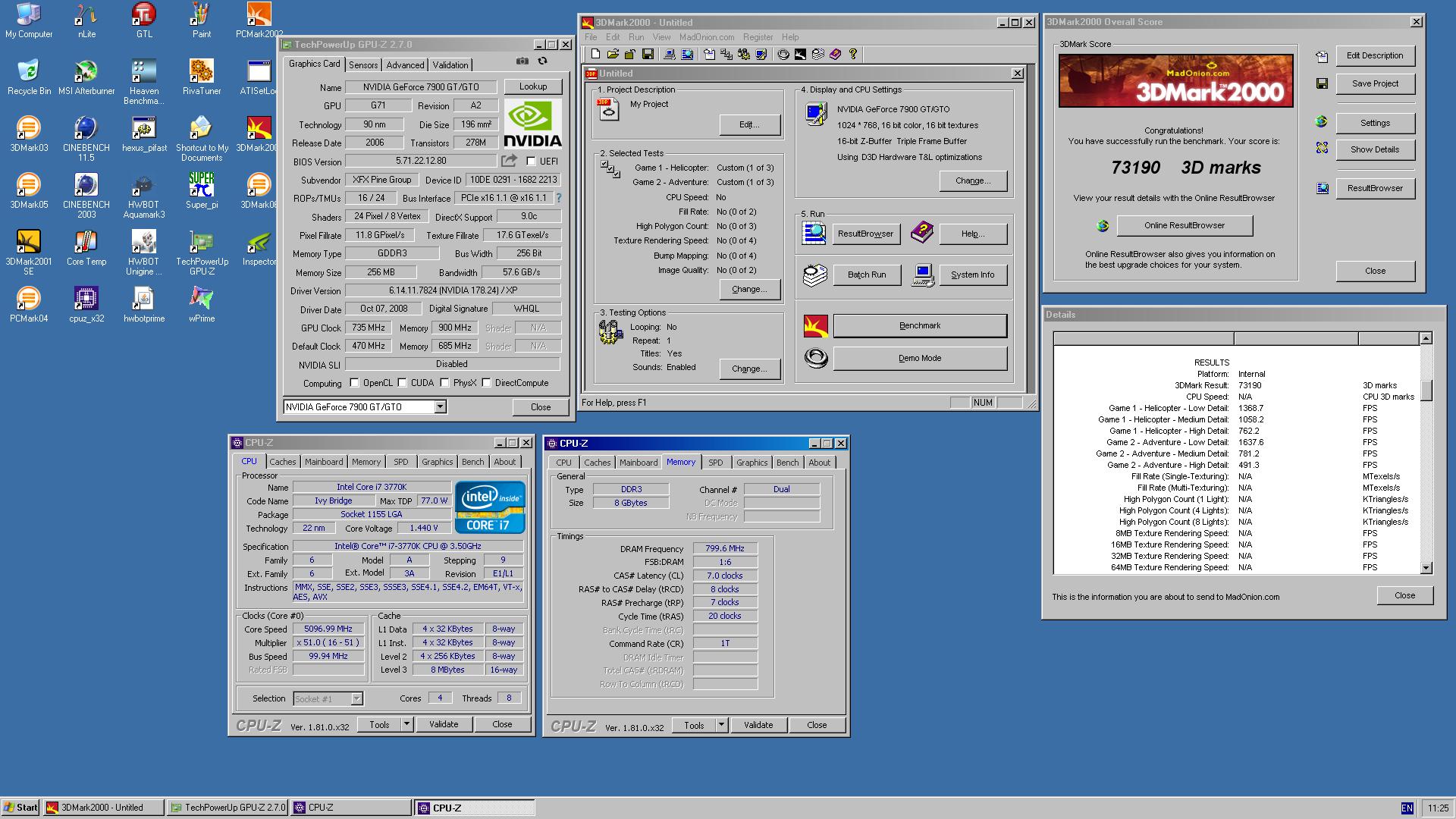The image size is (1456, 819).
Task: Open Tools dropdown arrow in CPU-Z Memory window
Action: pos(721,725)
